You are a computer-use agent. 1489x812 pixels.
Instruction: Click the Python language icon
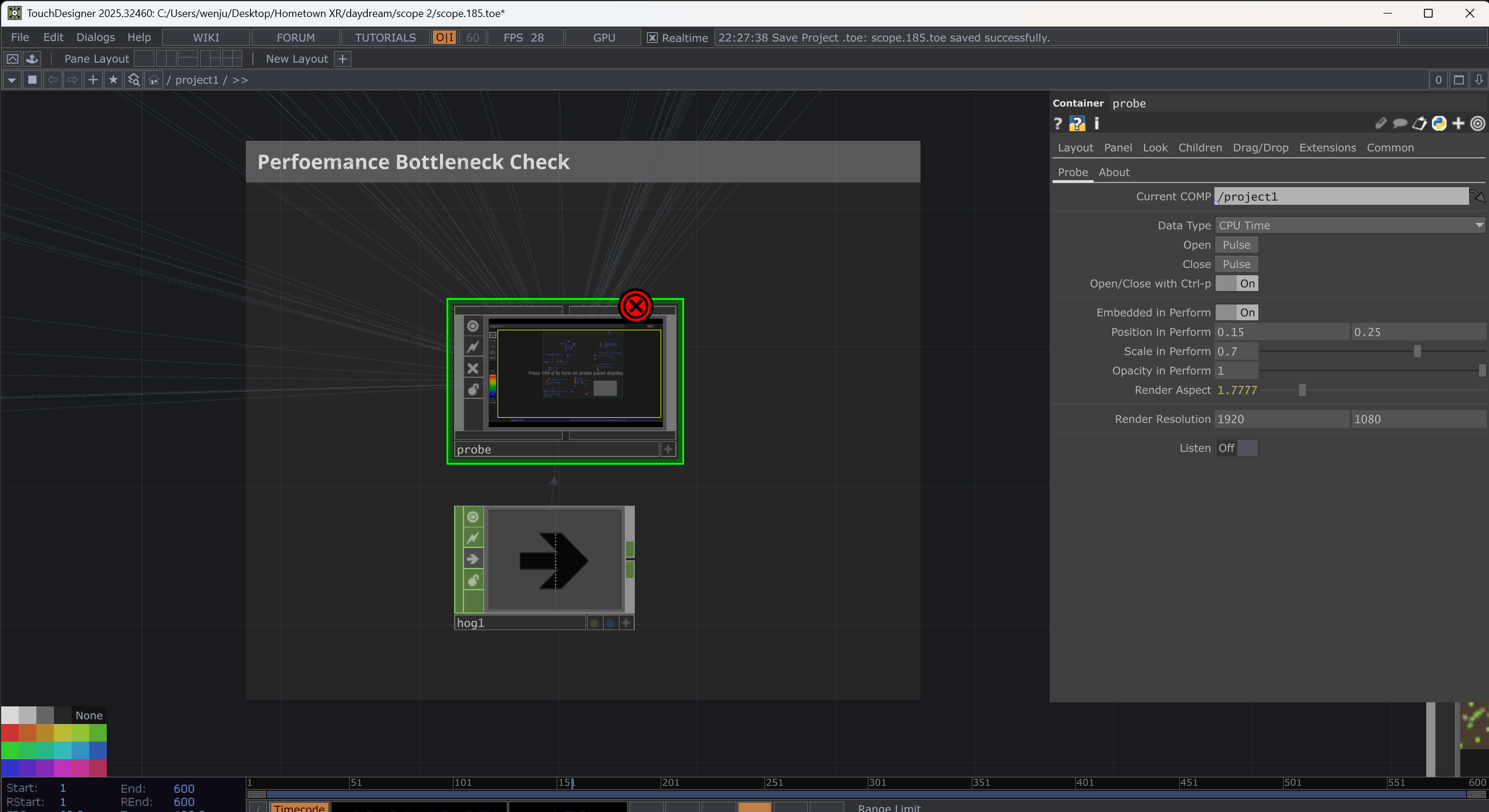[x=1439, y=124]
